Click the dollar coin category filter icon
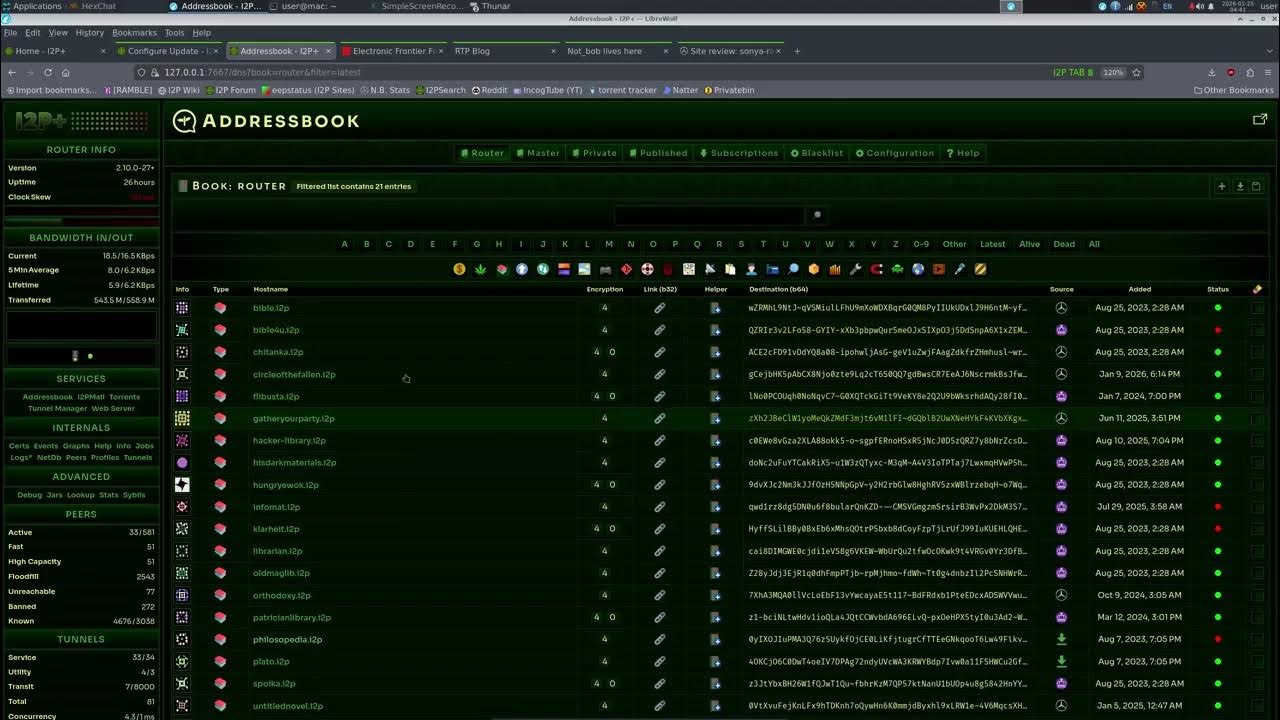 click(x=459, y=269)
